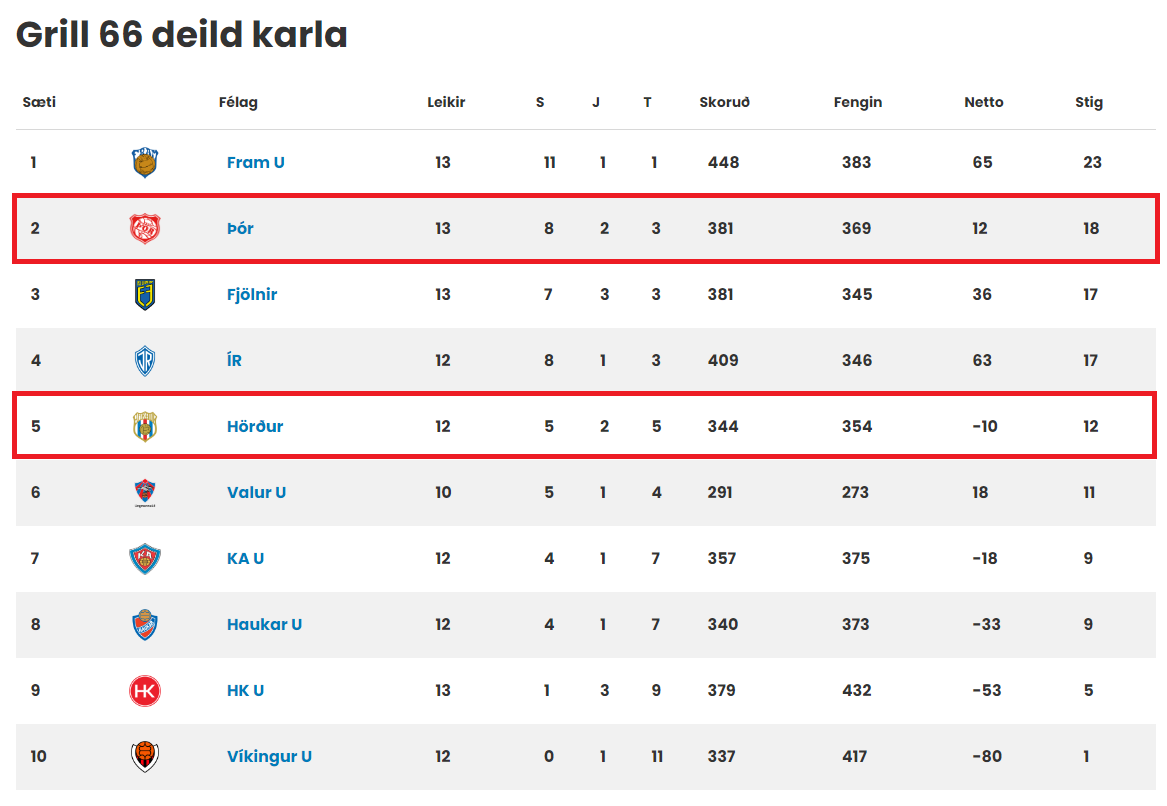Click the ÍR club badge
Viewport: 1167px width, 806px height.
pyautogui.click(x=145, y=360)
